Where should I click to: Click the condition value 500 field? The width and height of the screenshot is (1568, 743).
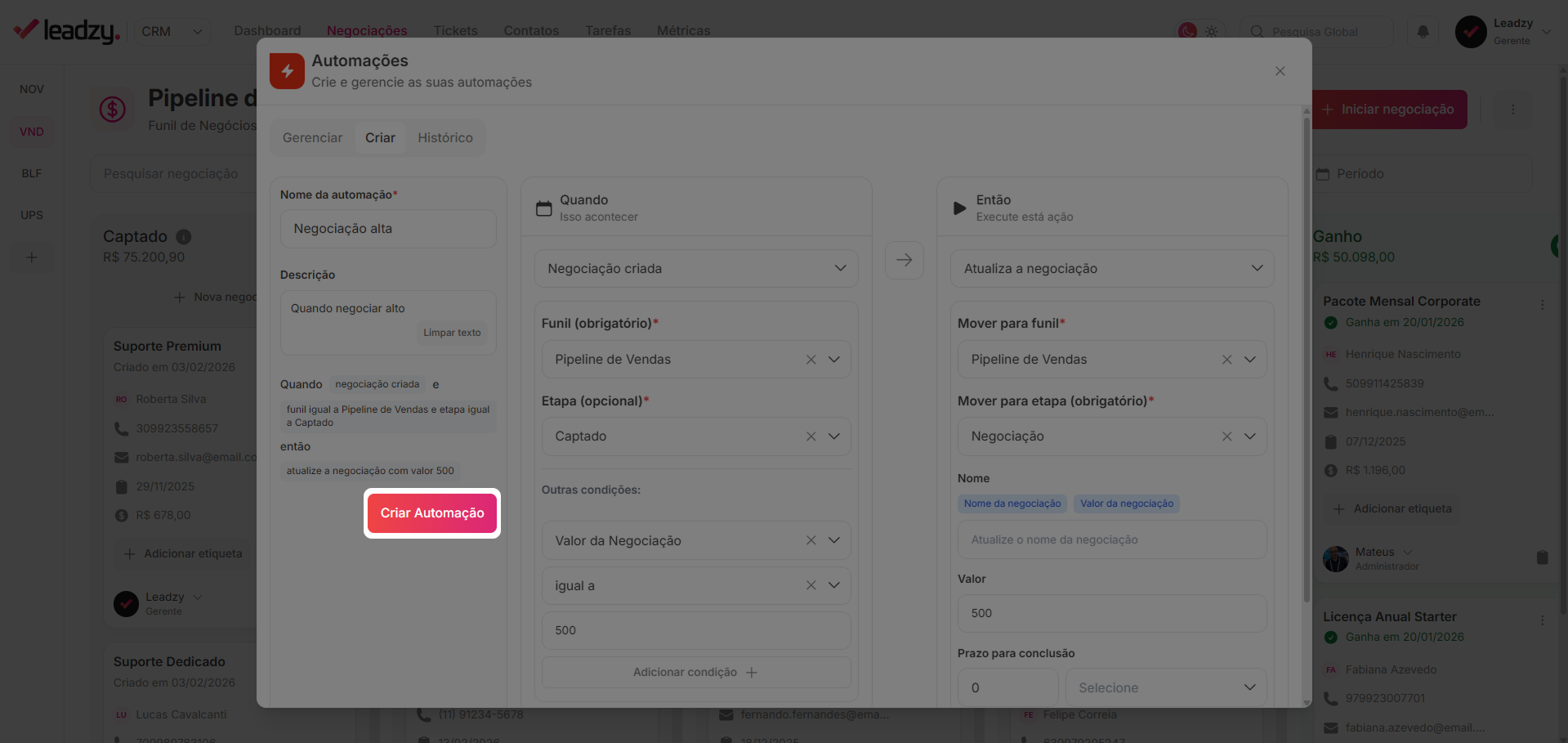point(696,630)
